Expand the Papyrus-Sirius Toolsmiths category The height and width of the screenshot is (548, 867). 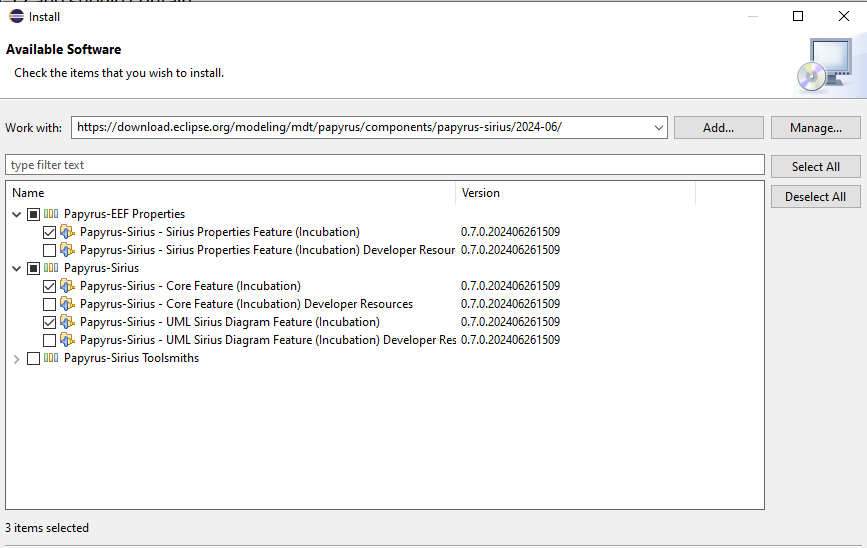(x=16, y=358)
